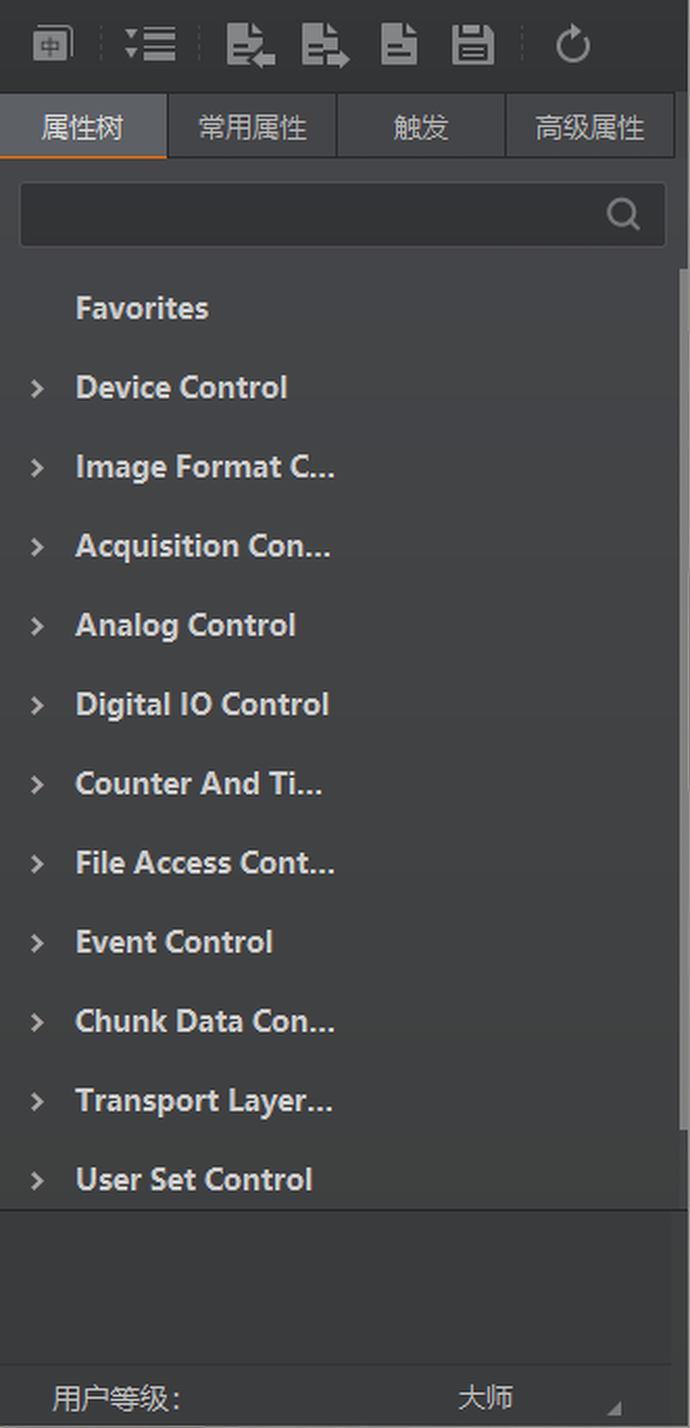Select the Image Format Control item label
The width and height of the screenshot is (690, 1428).
(x=205, y=467)
